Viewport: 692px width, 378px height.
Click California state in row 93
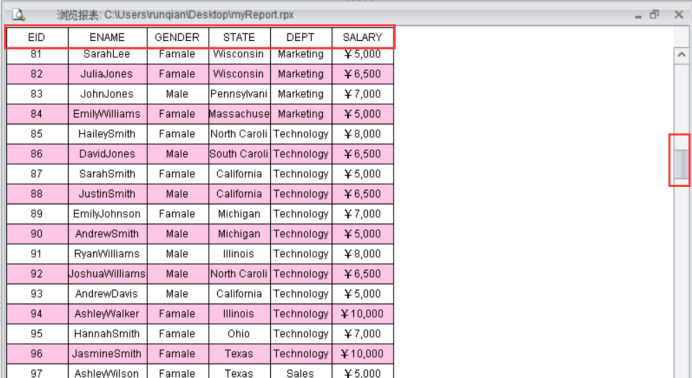(239, 294)
